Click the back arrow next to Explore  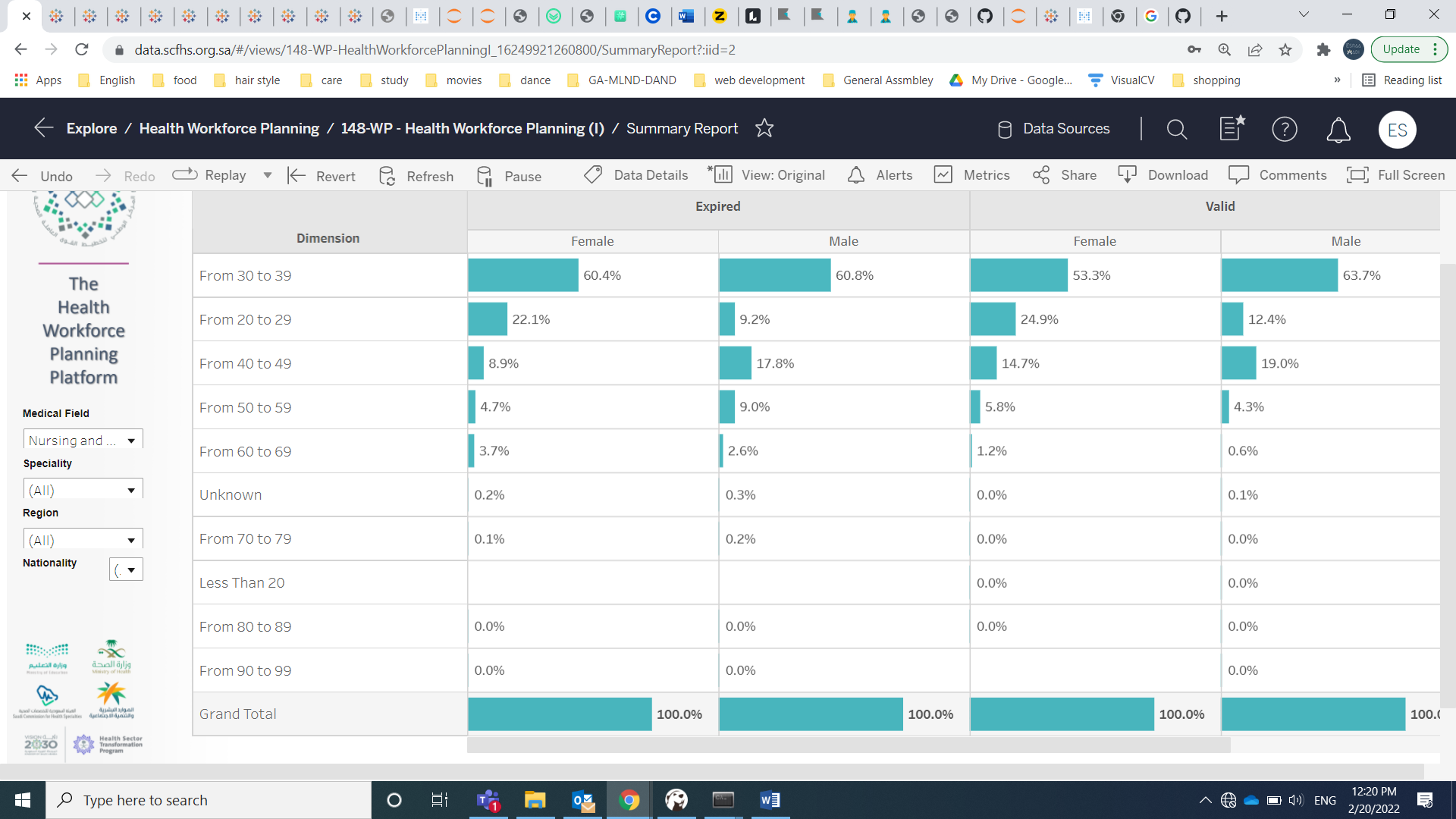[43, 128]
